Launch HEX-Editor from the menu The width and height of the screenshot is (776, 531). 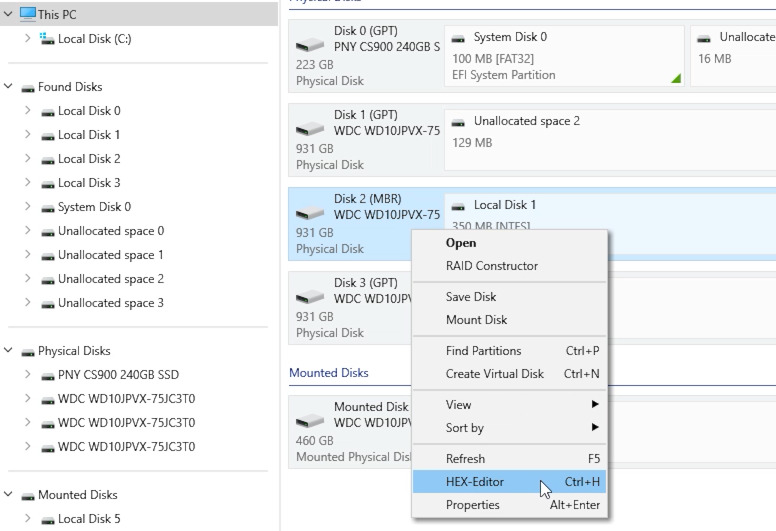click(509, 482)
